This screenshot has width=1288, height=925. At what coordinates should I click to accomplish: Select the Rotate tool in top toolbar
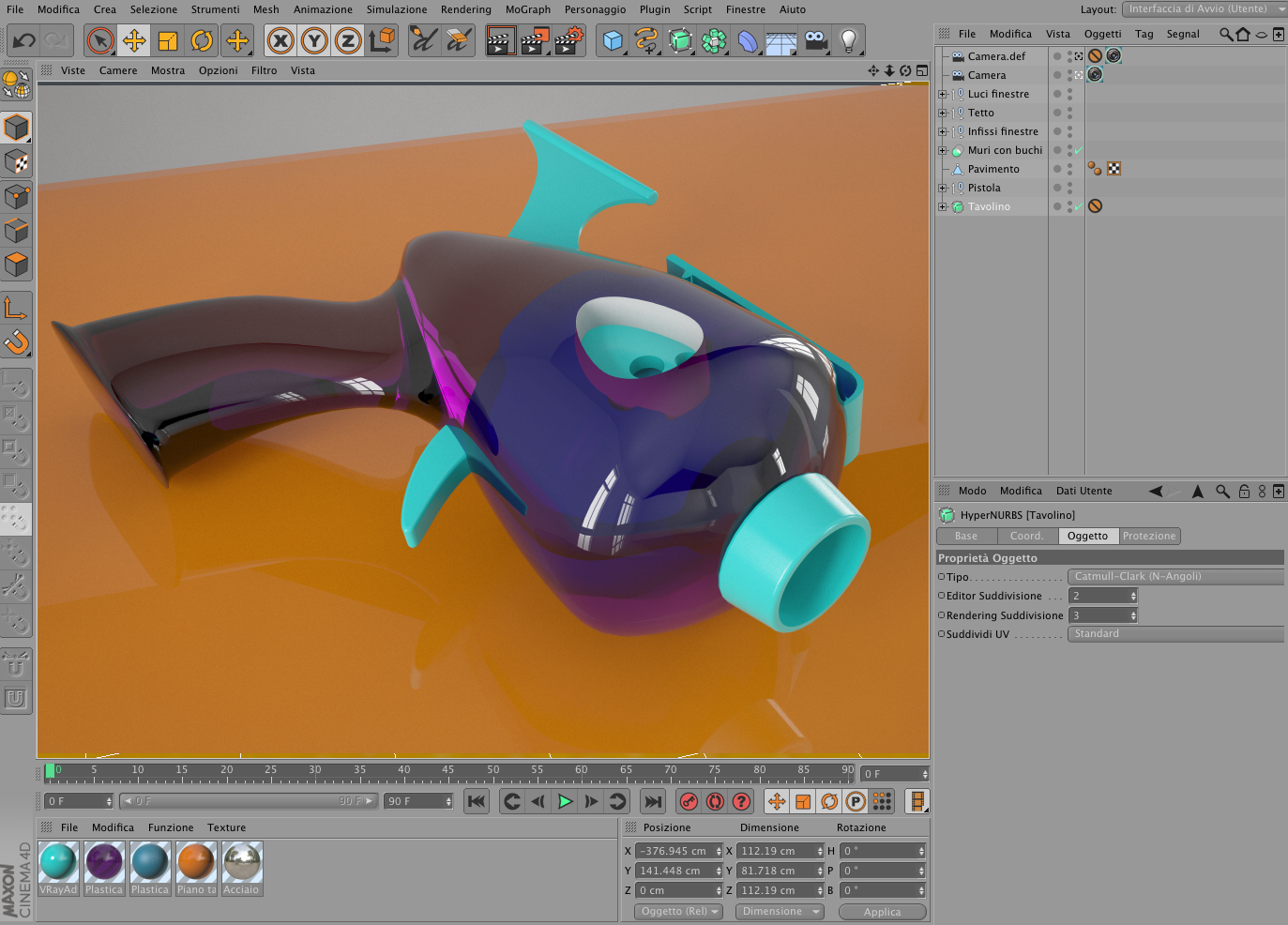coord(202,40)
